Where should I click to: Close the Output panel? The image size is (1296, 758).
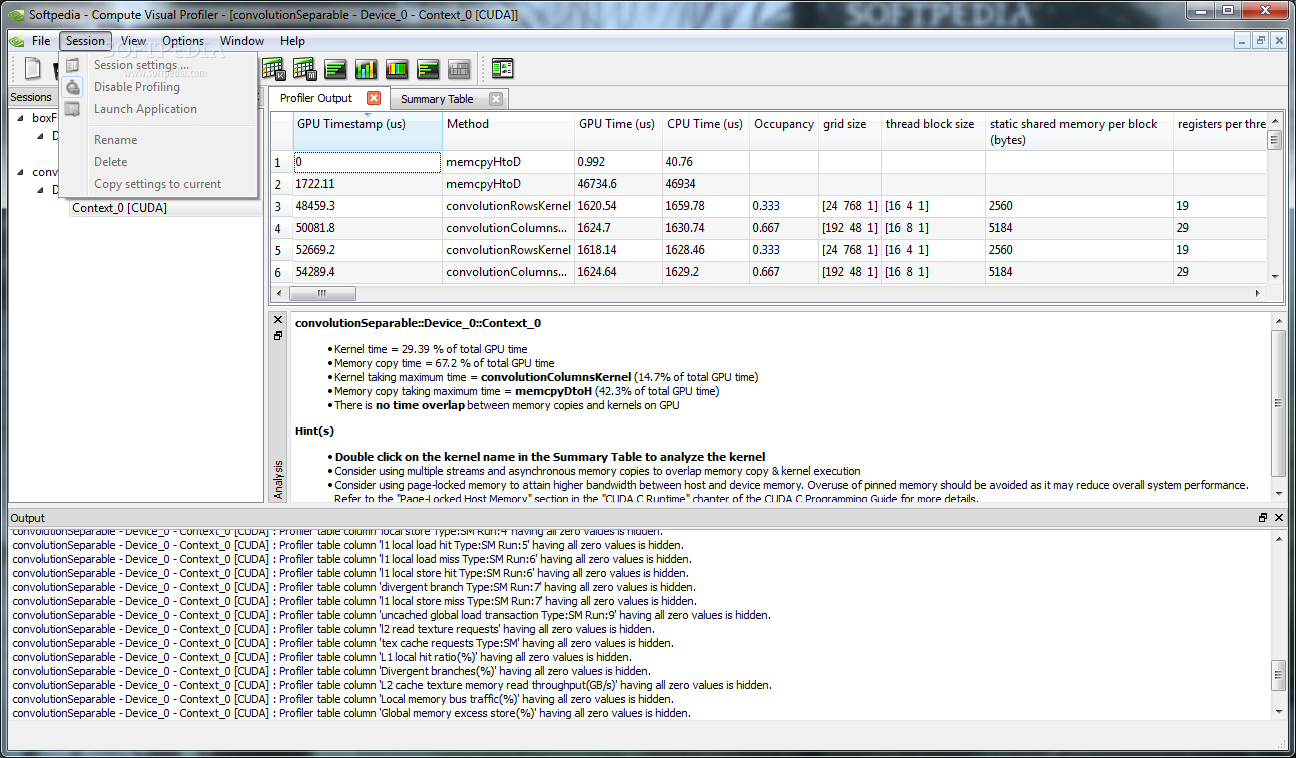point(1278,517)
